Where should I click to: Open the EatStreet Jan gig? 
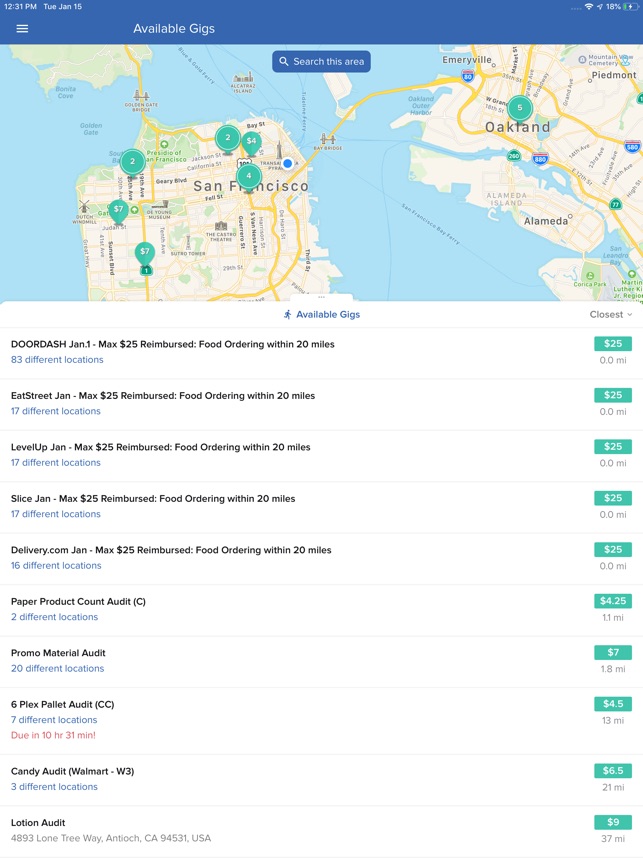[321, 404]
